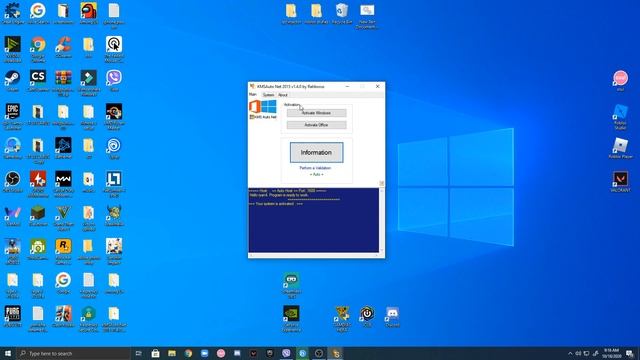The image size is (640, 360).
Task: Open Task View from the taskbar
Action: tap(139, 353)
